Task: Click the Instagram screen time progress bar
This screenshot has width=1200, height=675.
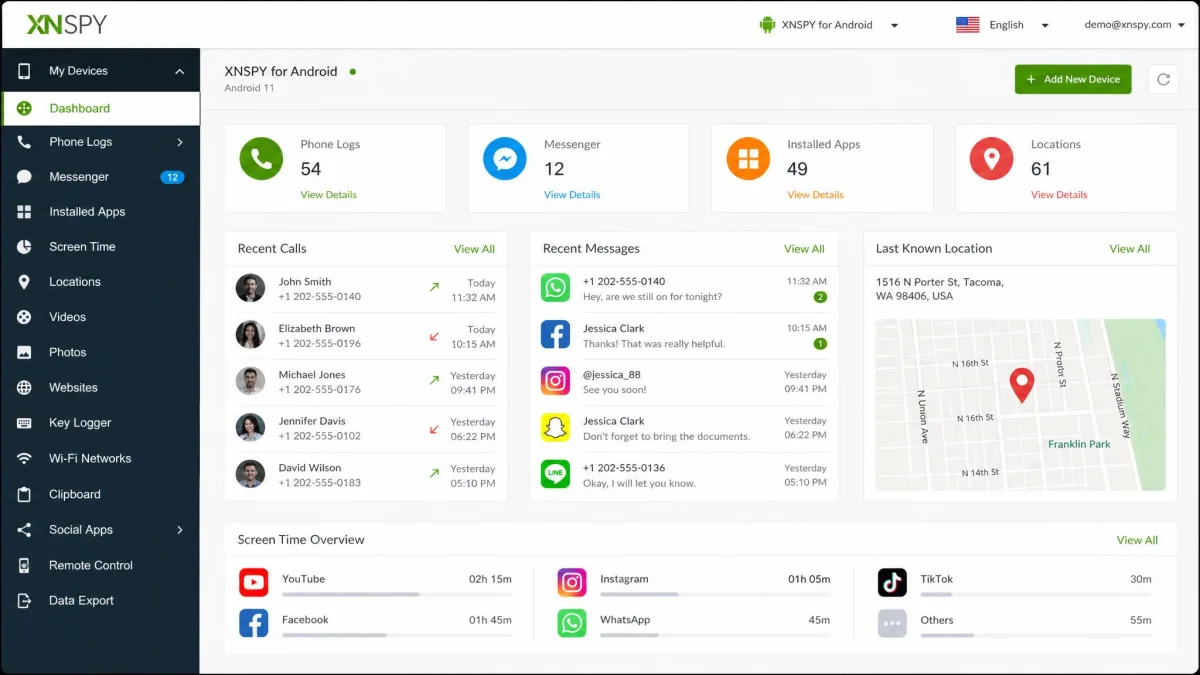Action: [715, 594]
